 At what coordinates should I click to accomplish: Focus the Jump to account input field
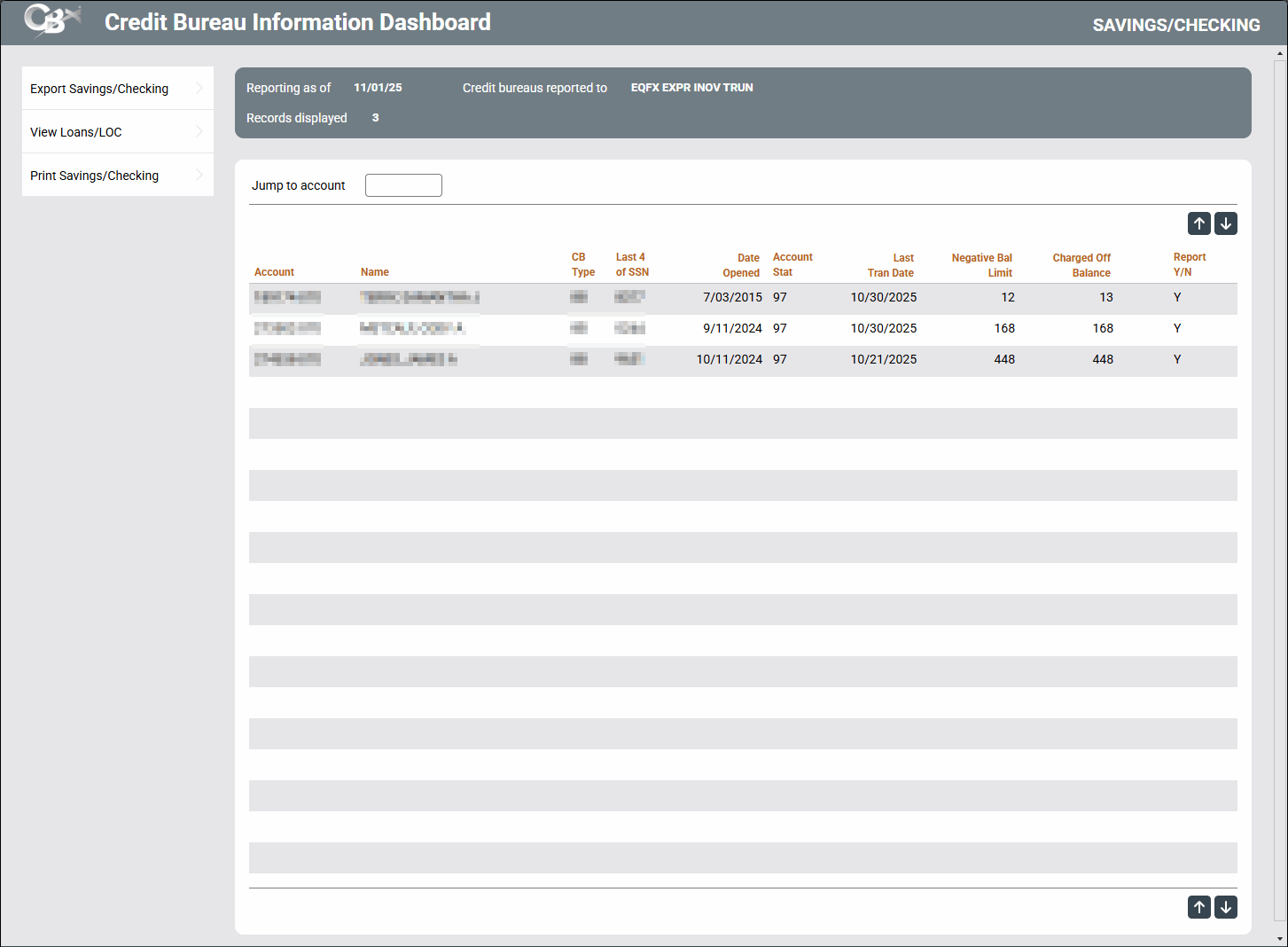click(x=403, y=185)
